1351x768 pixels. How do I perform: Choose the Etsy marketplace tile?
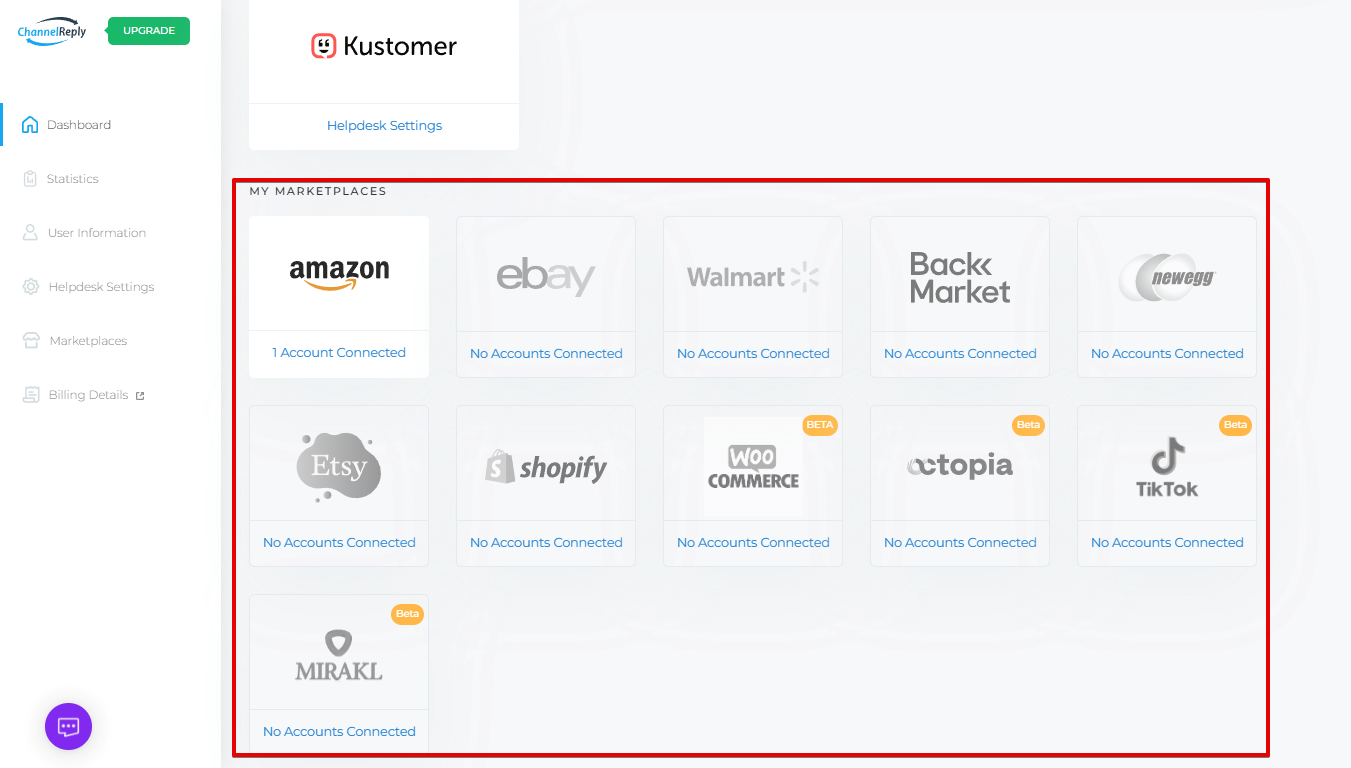pyautogui.click(x=339, y=486)
